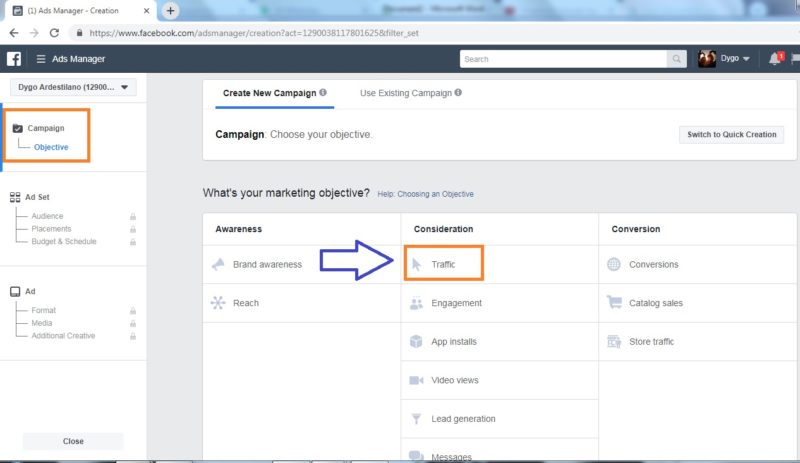Open the Dygo account dropdown arrow

[x=746, y=59]
